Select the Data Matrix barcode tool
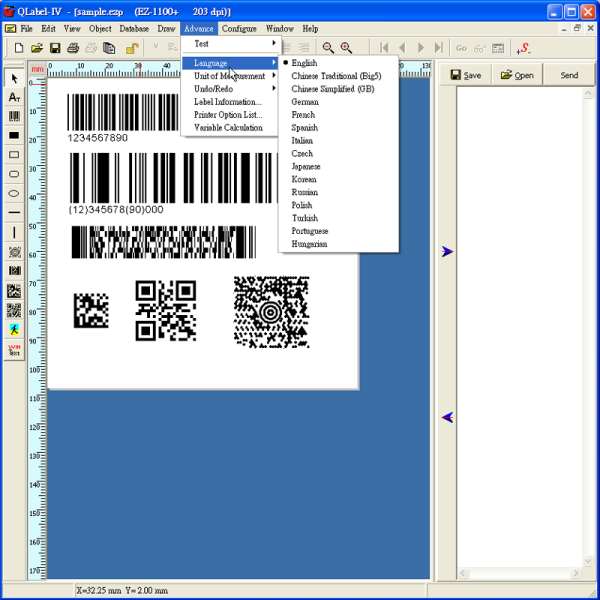This screenshot has width=600, height=600. [x=14, y=291]
